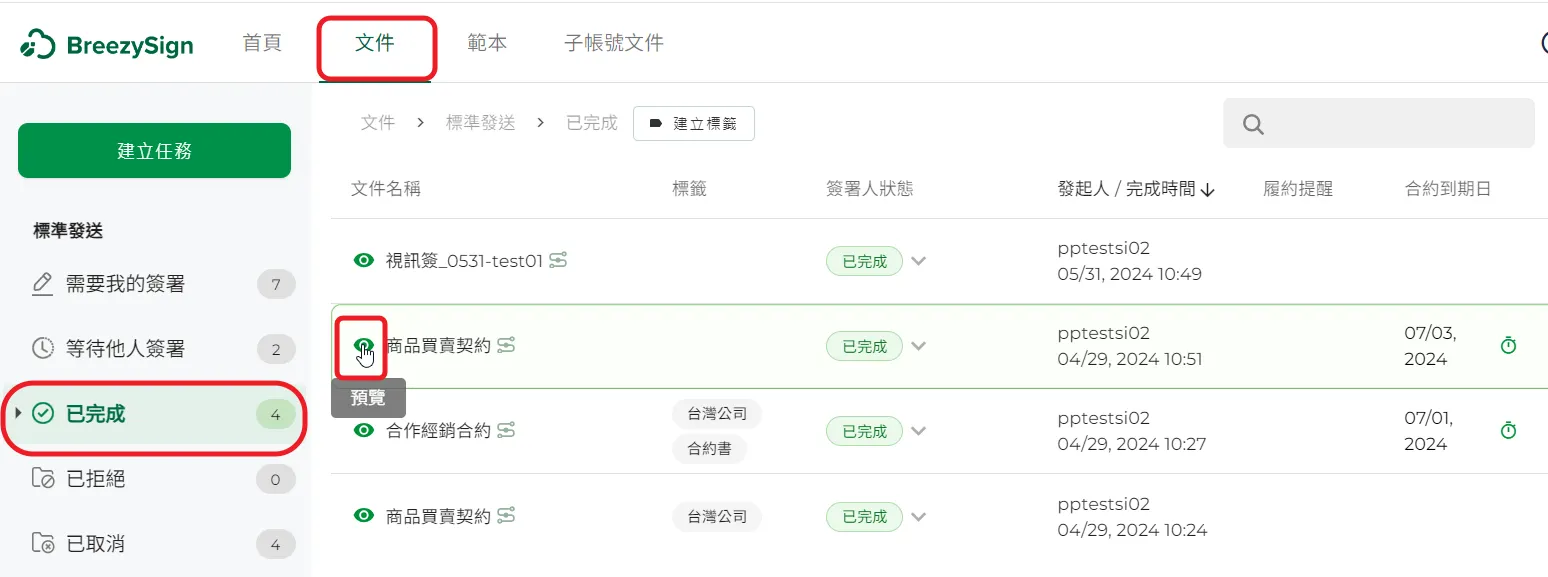The width and height of the screenshot is (1548, 577).
Task: Click workflow icon beside 合作經銷合約
Action: coord(507,431)
